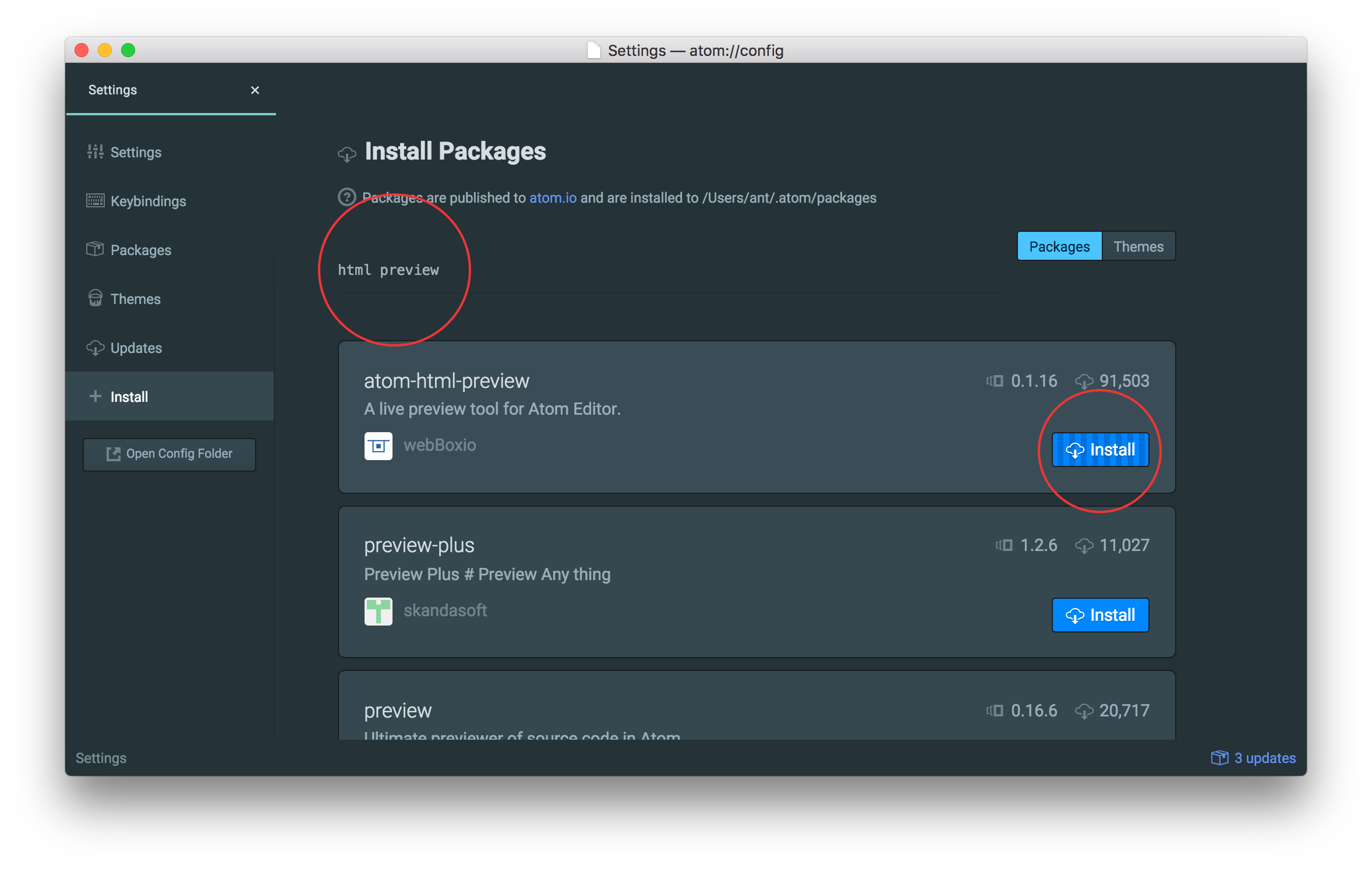Click the 91,503 download count text
The width and height of the screenshot is (1372, 869).
point(1125,381)
